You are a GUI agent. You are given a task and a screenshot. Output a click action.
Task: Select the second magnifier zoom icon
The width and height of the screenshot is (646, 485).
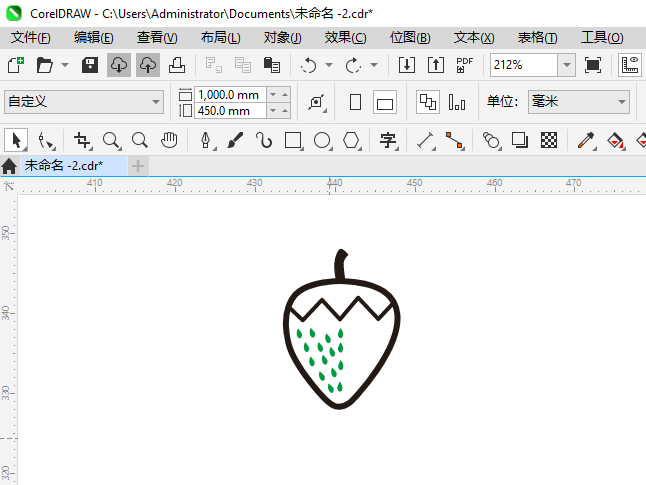tap(140, 141)
